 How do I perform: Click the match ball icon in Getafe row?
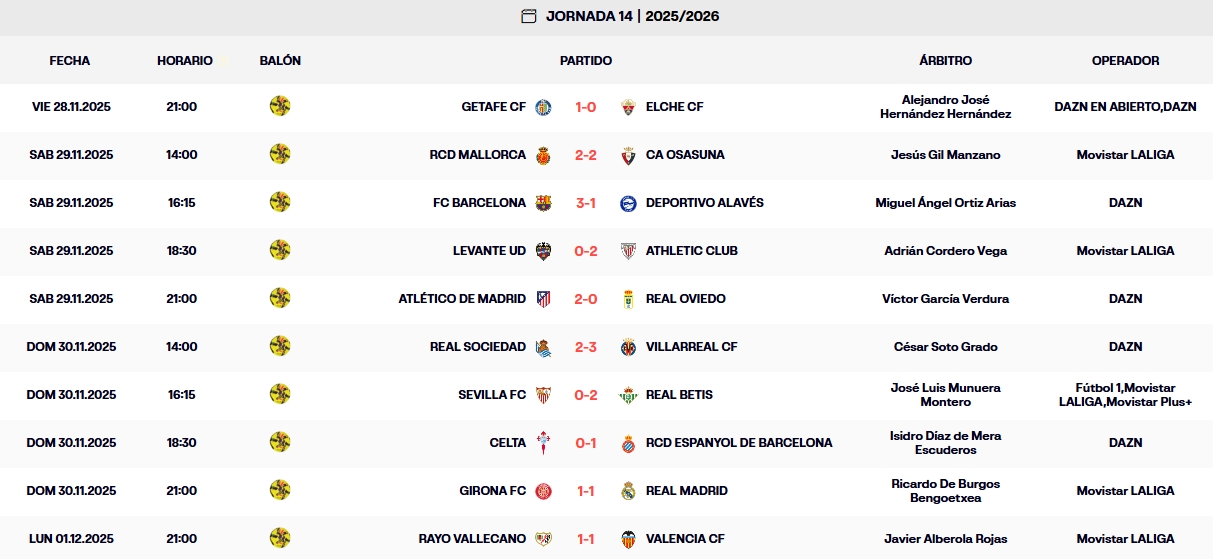[280, 106]
